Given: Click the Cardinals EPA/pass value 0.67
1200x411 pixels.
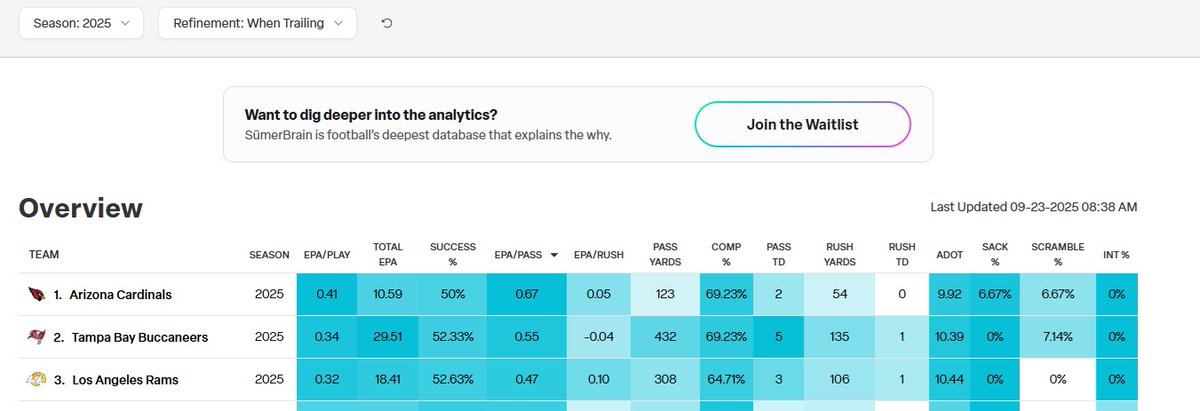Looking at the screenshot, I should coord(526,295).
